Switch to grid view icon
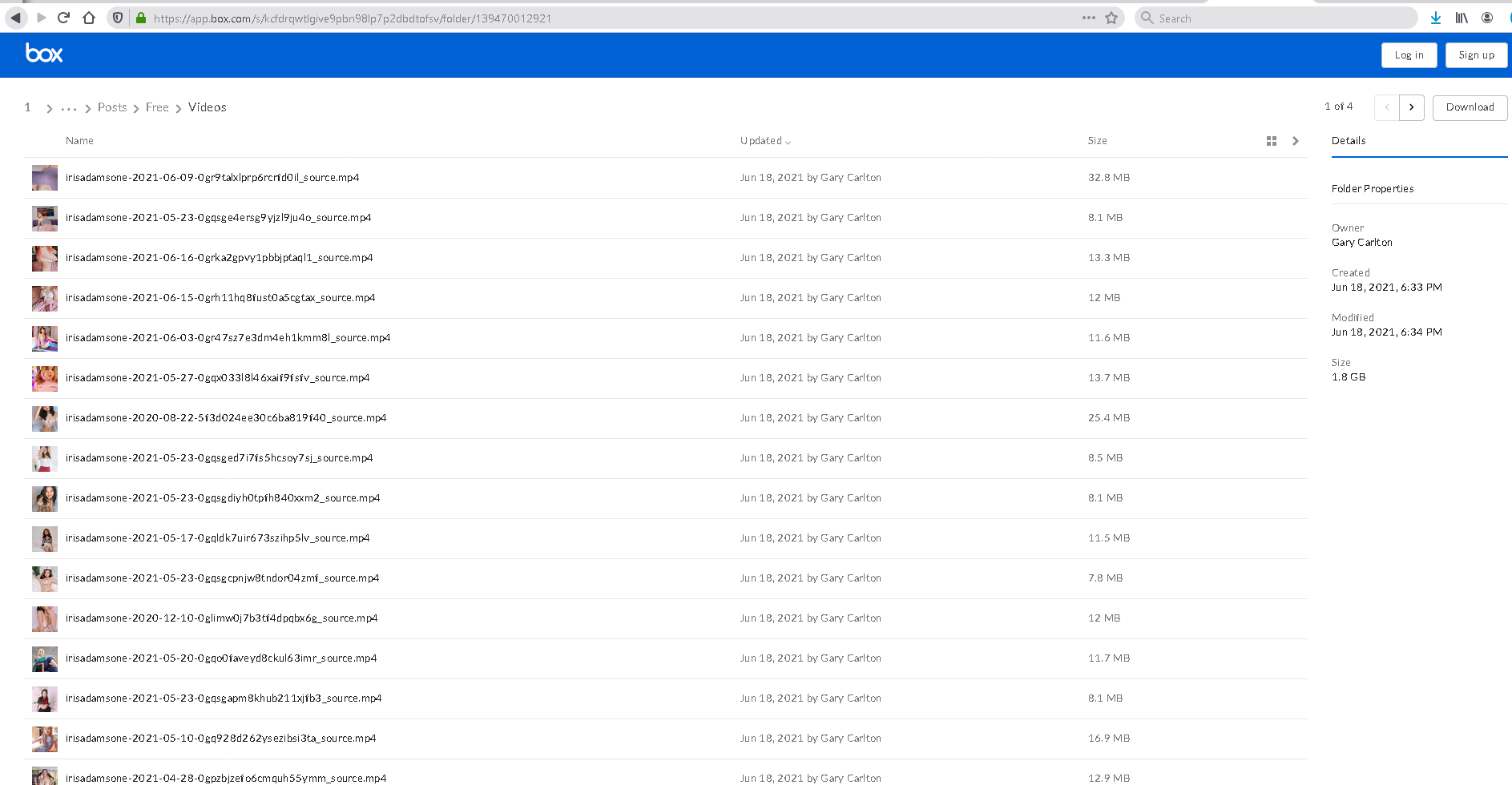Viewport: 1512px width, 785px height. click(1271, 141)
